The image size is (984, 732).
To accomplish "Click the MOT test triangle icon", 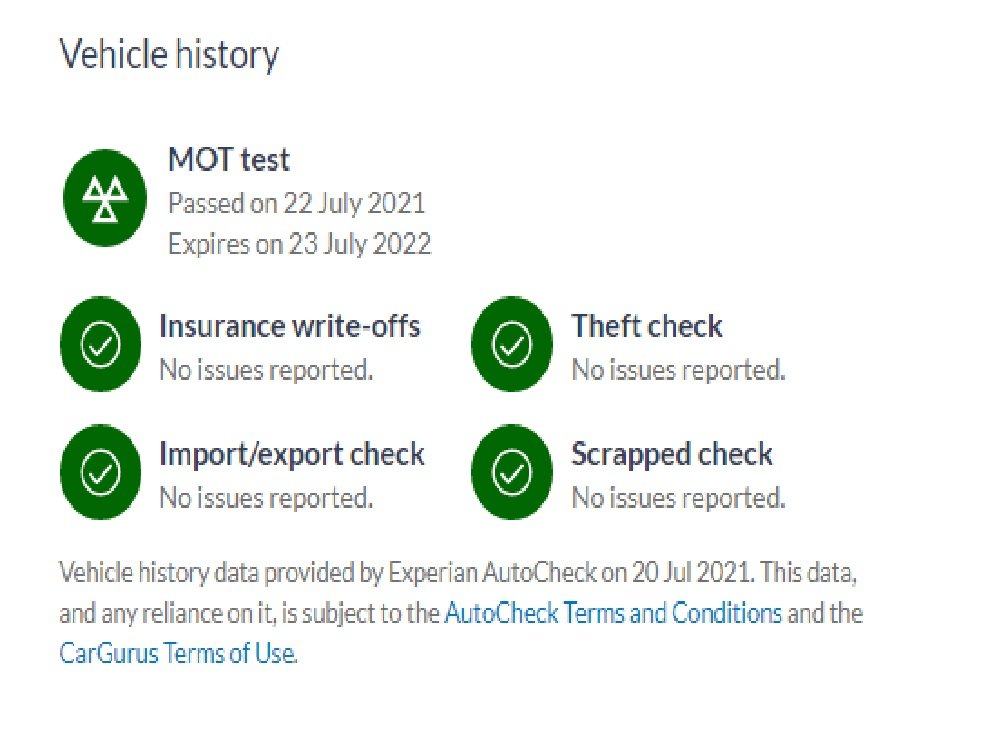I will click(102, 202).
